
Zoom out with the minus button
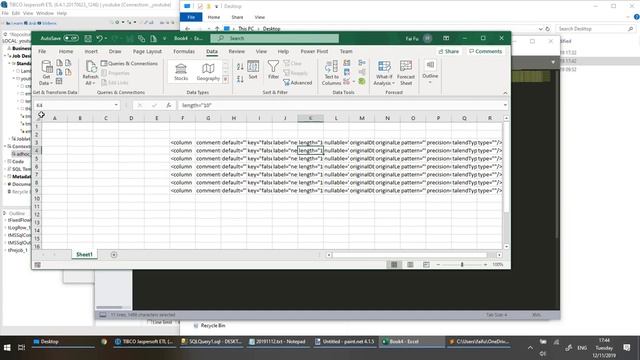(438, 264)
